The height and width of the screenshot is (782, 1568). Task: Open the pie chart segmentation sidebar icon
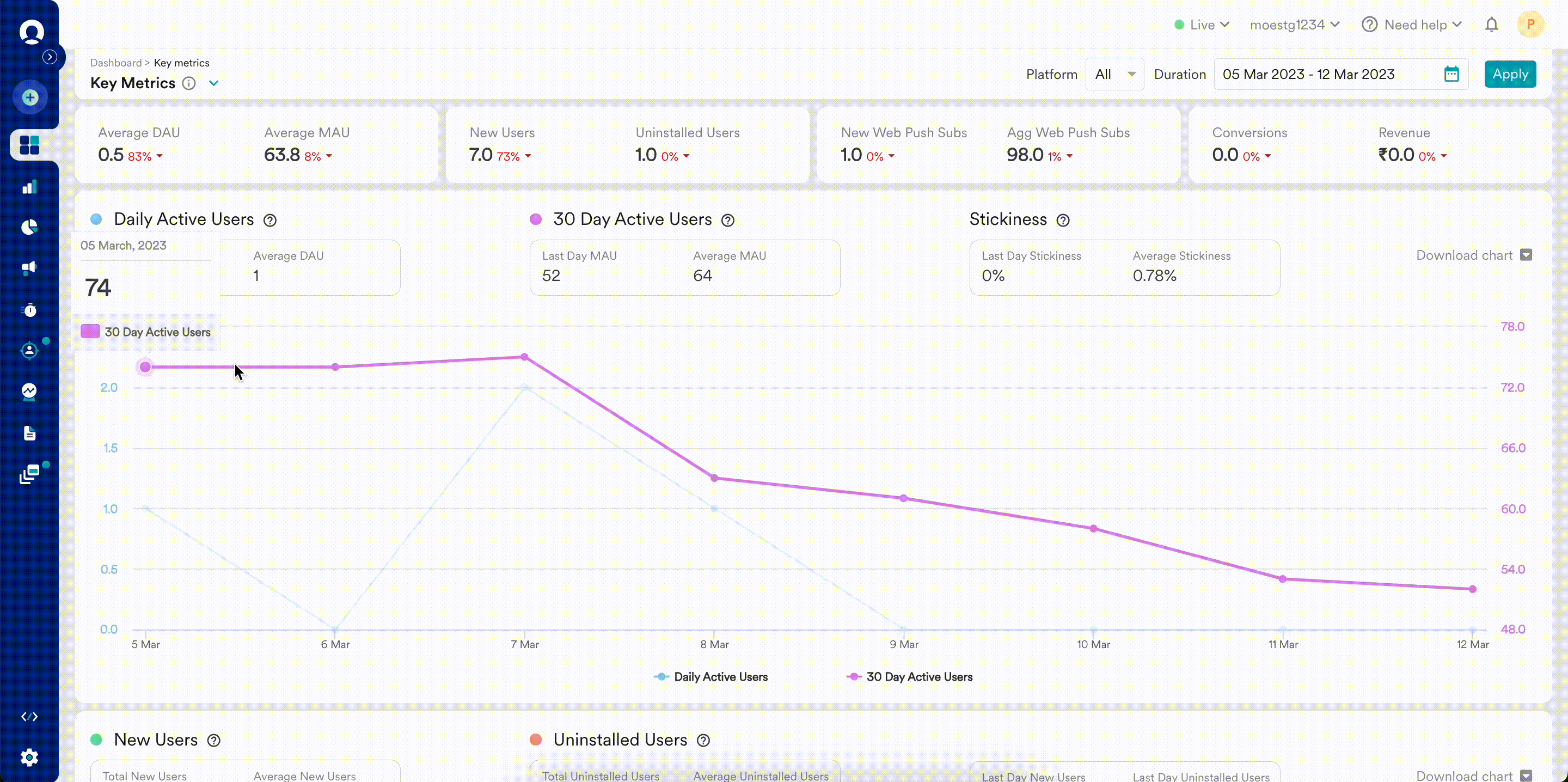(29, 227)
